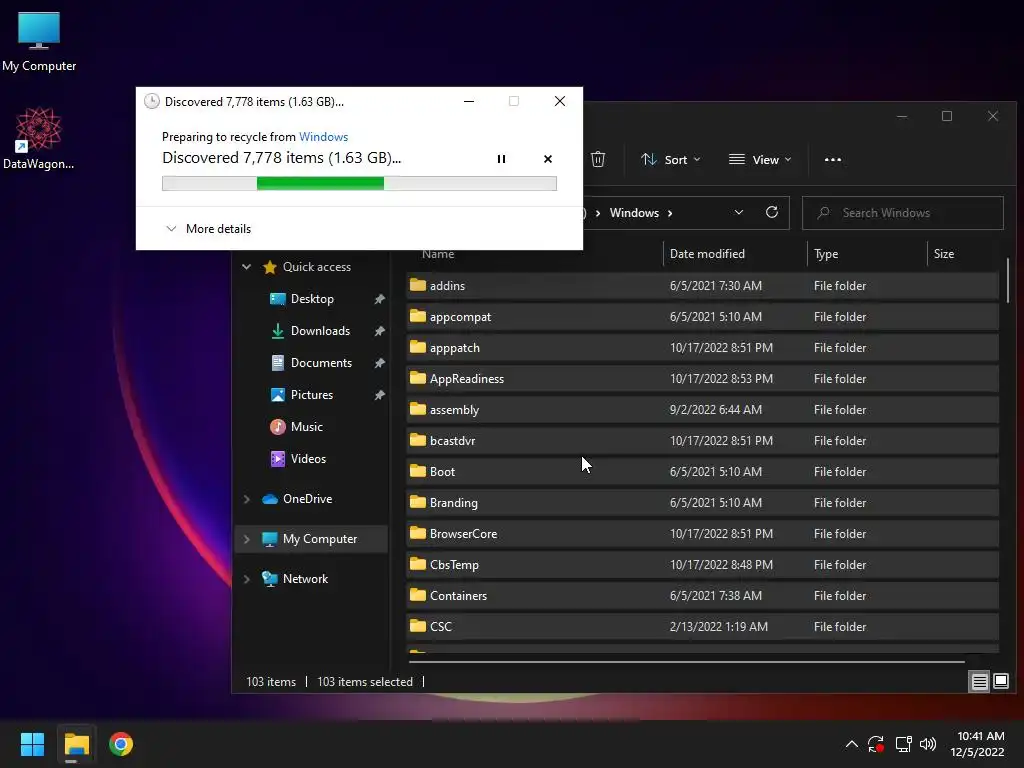Open the Windows link in progress dialog

point(323,136)
